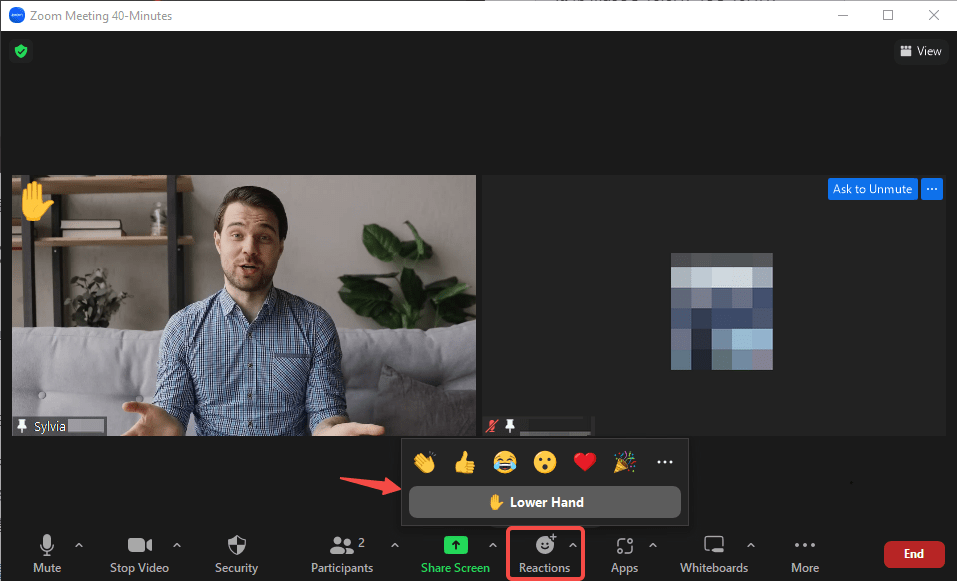
Task: Check the encryption shield badge
Action: coord(20,50)
